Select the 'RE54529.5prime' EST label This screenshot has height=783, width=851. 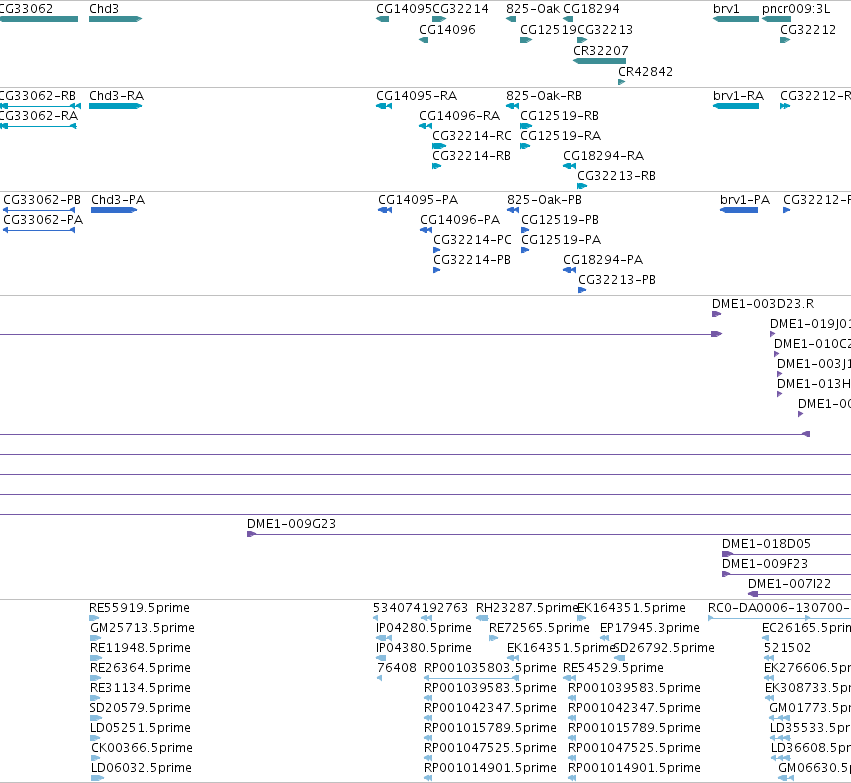click(x=613, y=669)
